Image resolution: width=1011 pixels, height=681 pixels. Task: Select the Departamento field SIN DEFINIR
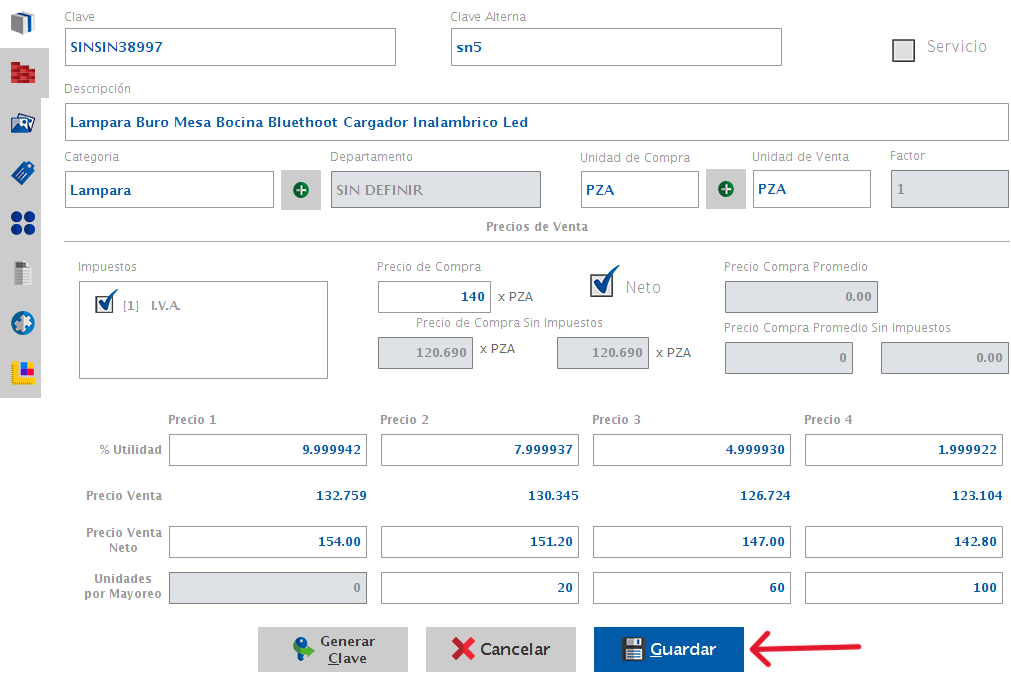coord(436,190)
